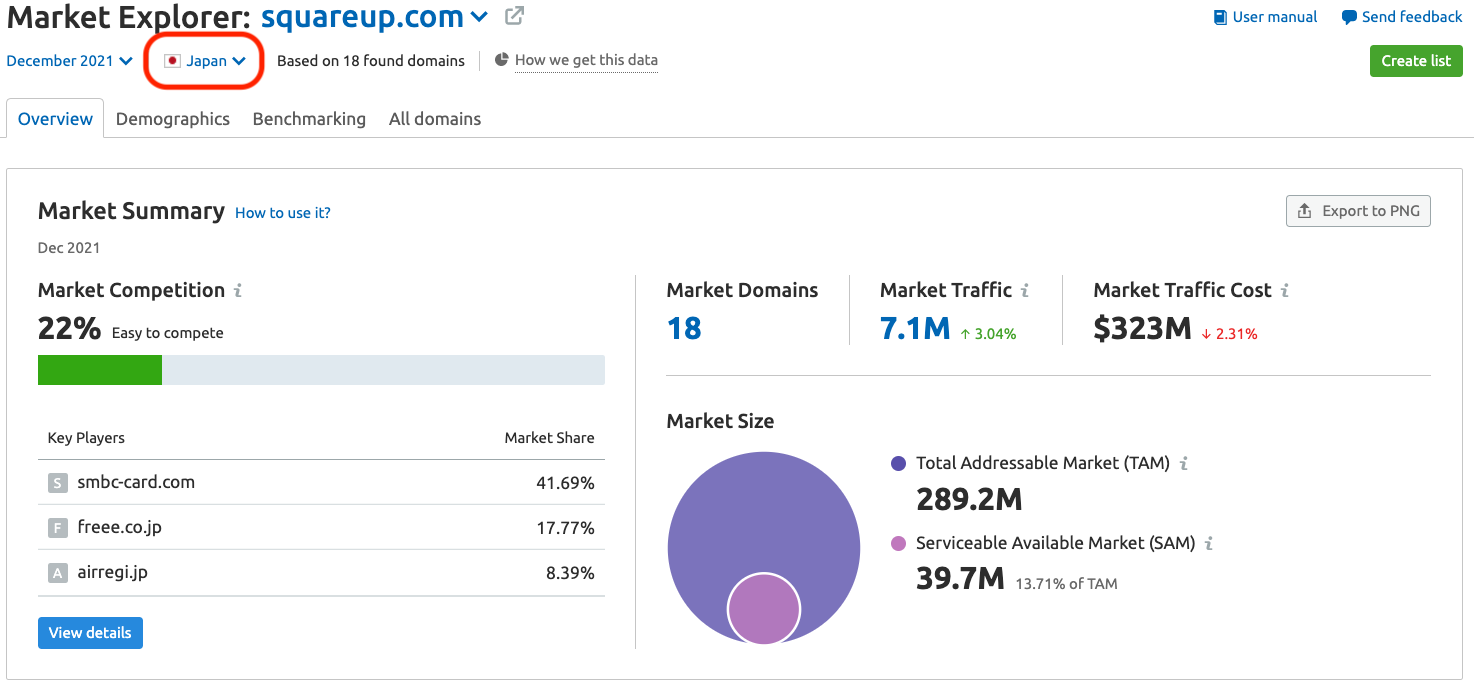Click the Export to PNG button
The height and width of the screenshot is (688, 1474).
pyautogui.click(x=1358, y=211)
